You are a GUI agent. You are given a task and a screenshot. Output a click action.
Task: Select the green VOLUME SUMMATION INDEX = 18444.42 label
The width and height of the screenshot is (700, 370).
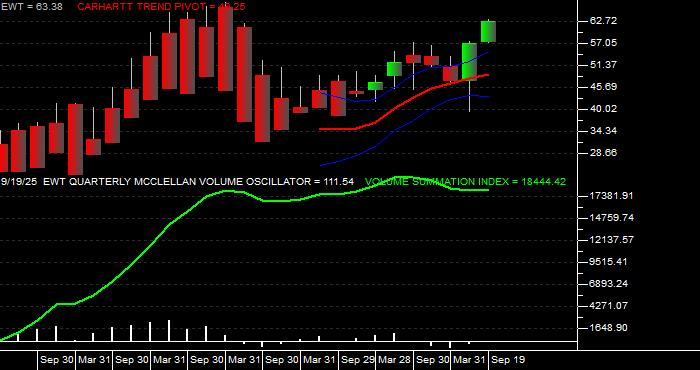point(465,182)
